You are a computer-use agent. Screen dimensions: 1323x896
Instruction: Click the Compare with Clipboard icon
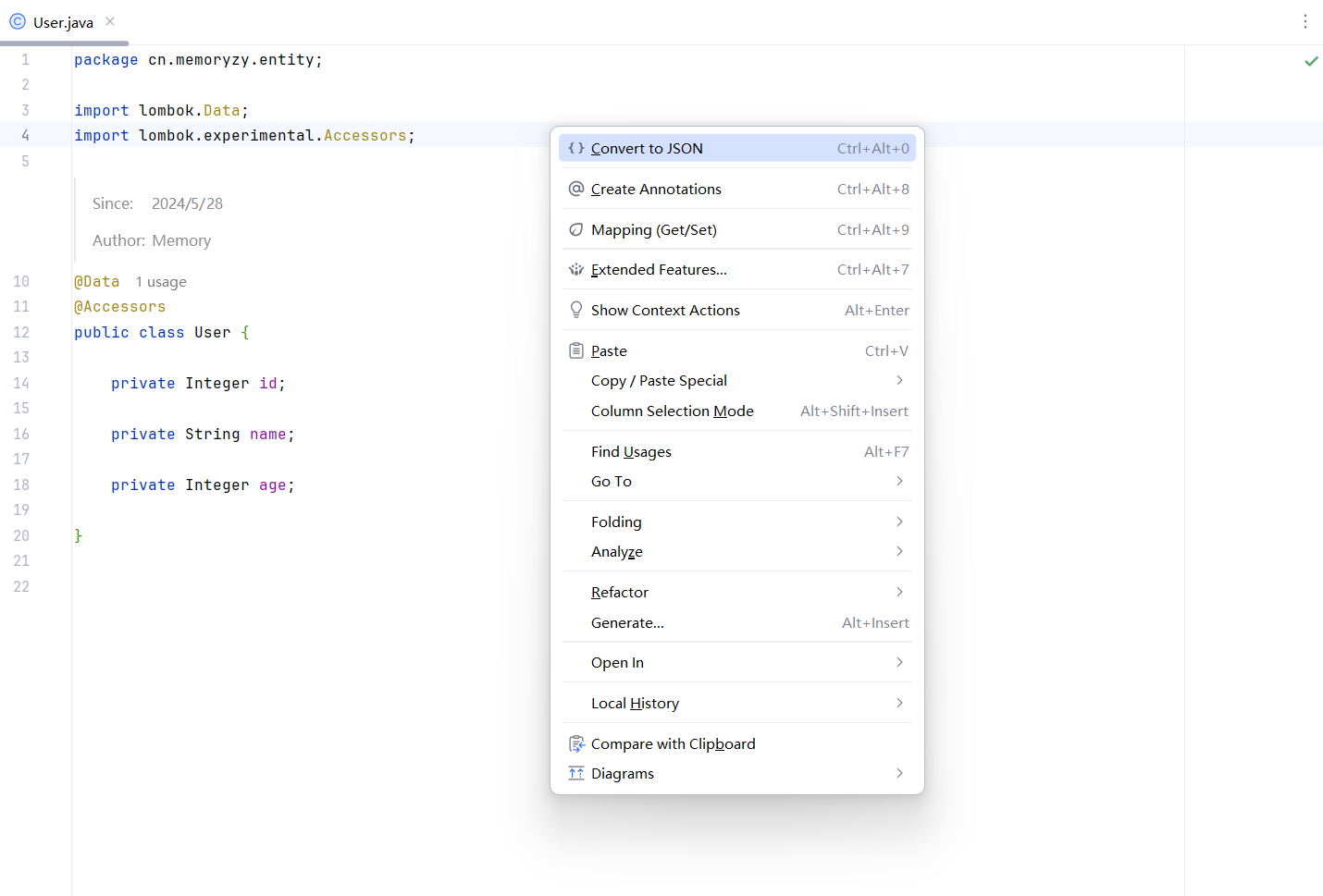point(575,743)
